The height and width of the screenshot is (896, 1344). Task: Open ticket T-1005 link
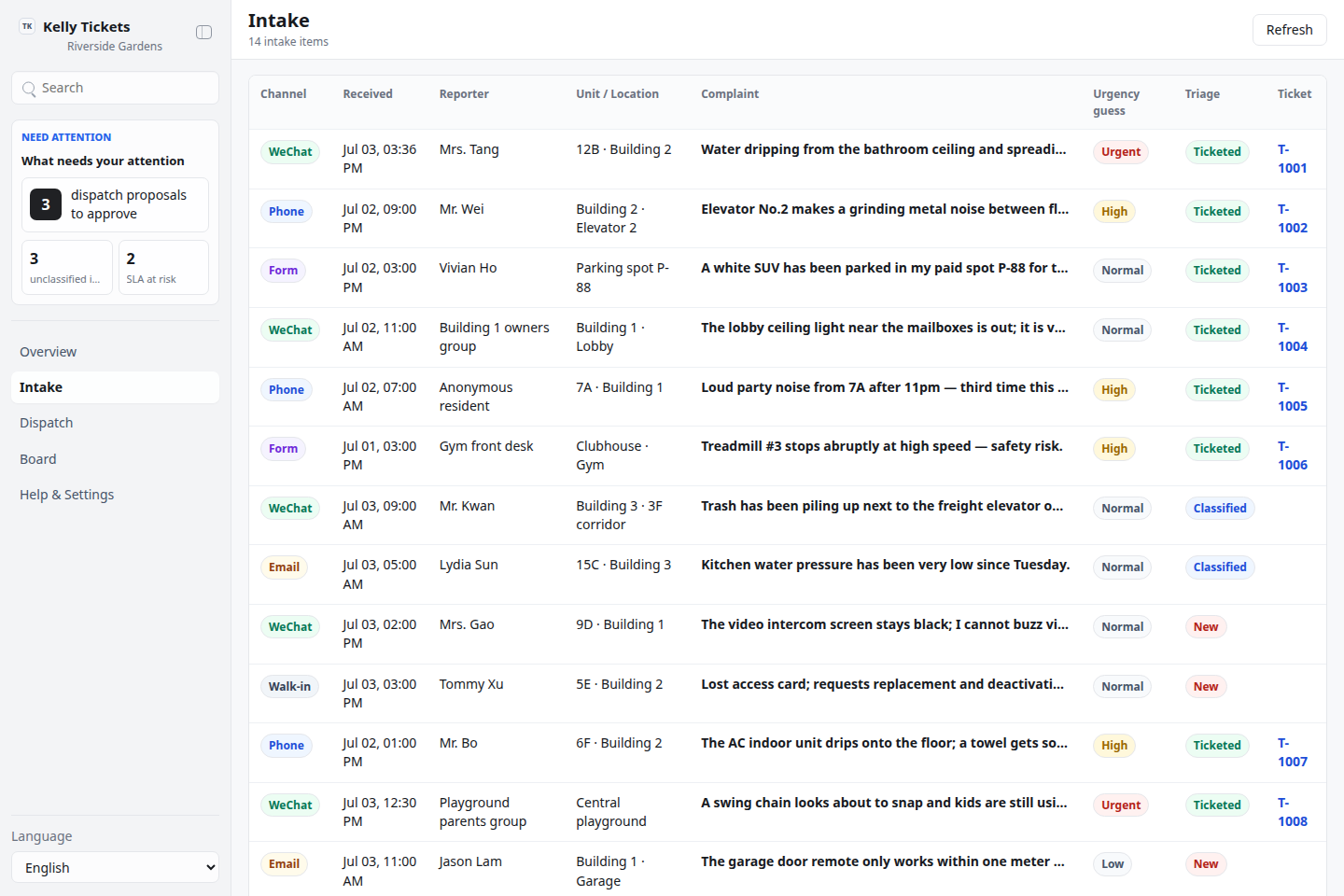coord(1292,397)
